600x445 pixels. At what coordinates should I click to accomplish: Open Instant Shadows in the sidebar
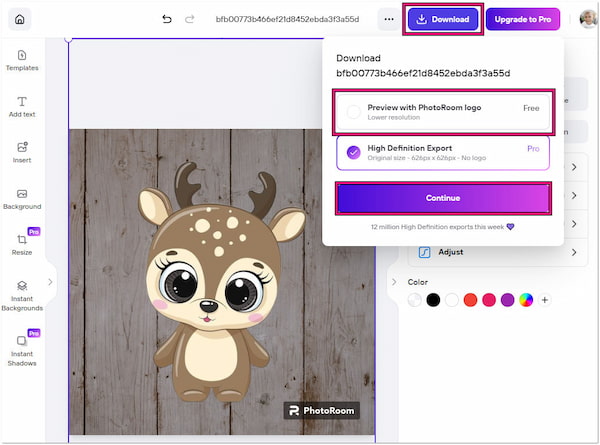coord(22,347)
